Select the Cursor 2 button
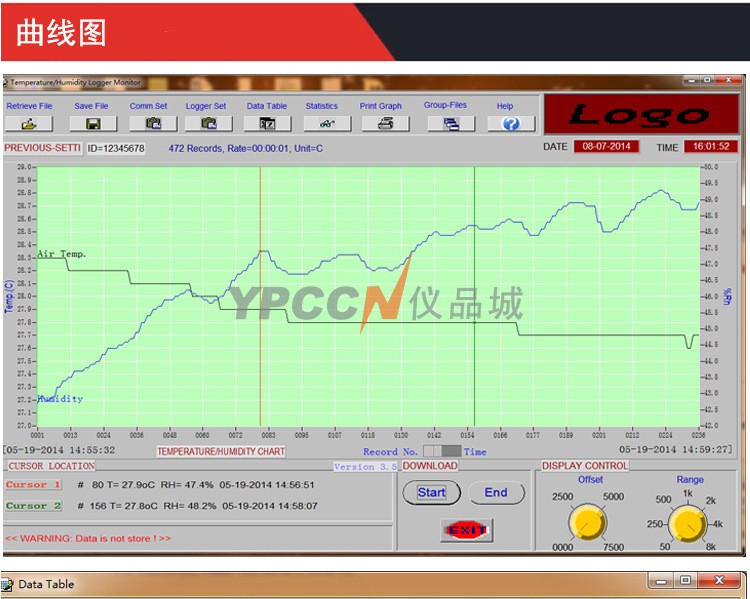The width and height of the screenshot is (750, 599). point(33,506)
